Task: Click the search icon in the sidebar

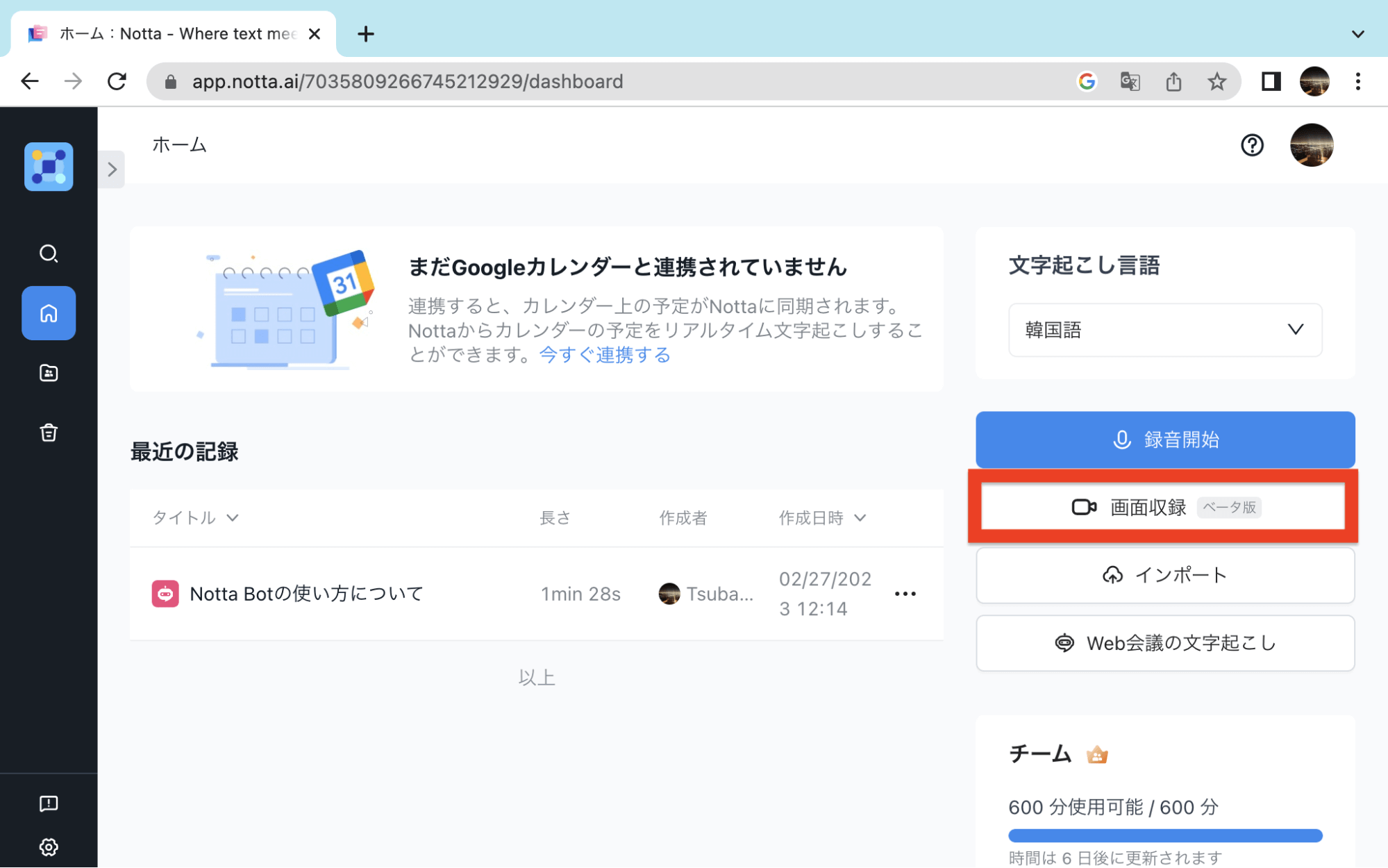Action: (48, 253)
